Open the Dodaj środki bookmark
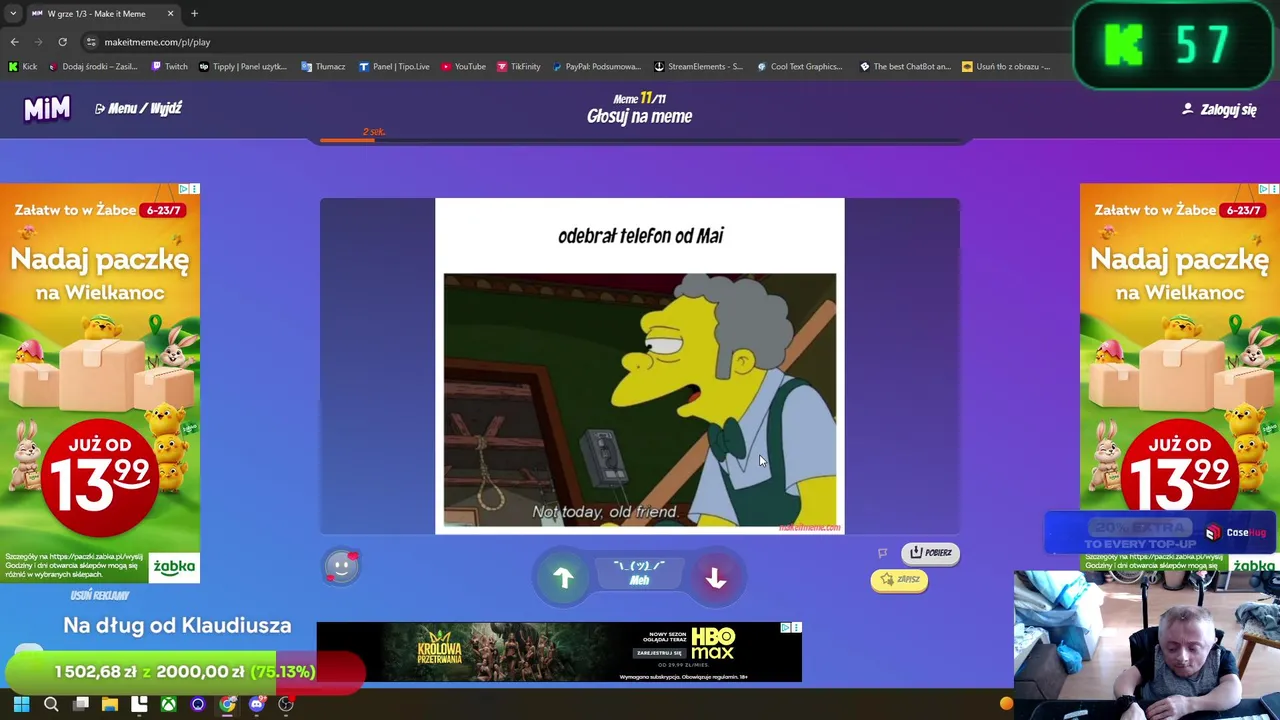The width and height of the screenshot is (1280, 720). (92, 66)
